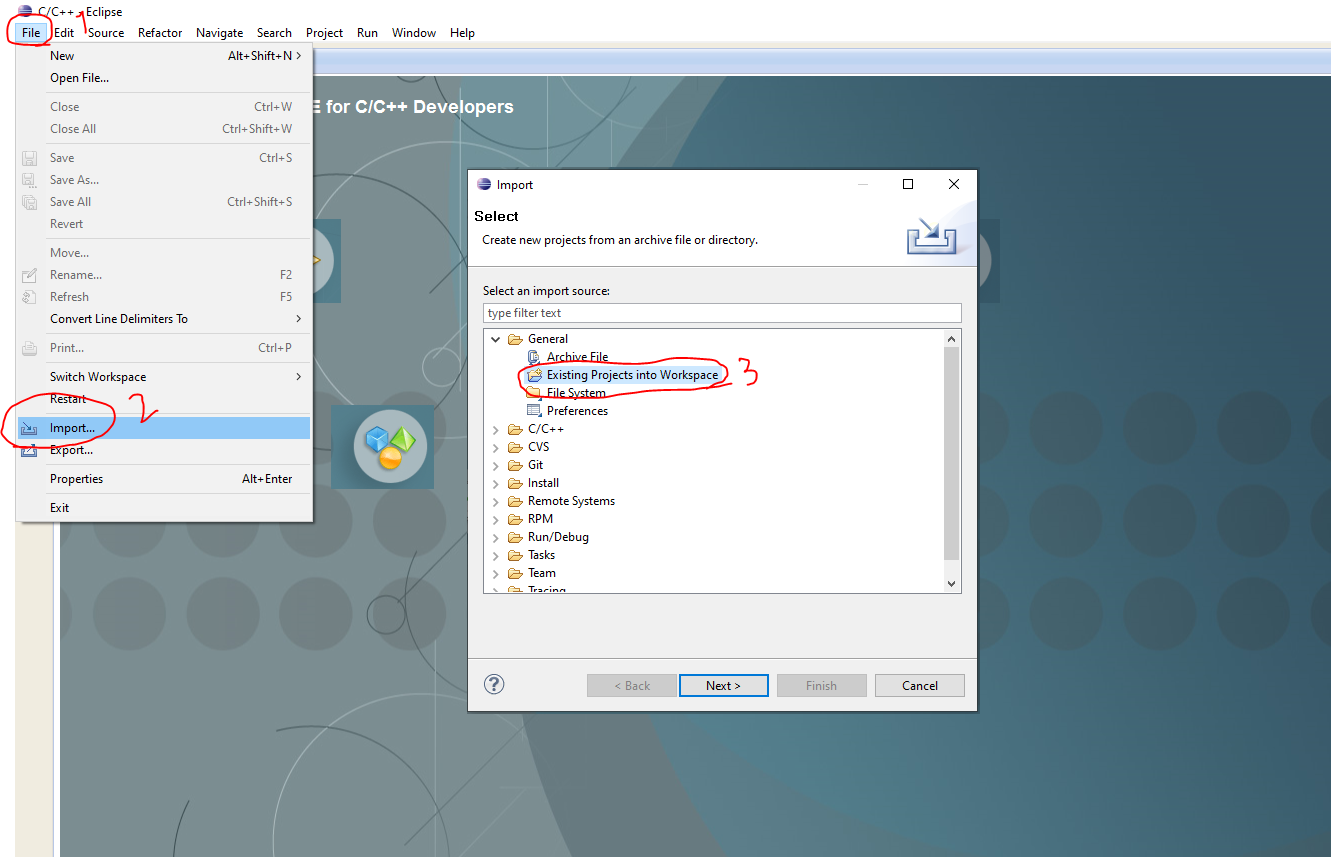Click the import tree scrollbar up arrow
Viewport: 1331px width, 857px height.
951,339
